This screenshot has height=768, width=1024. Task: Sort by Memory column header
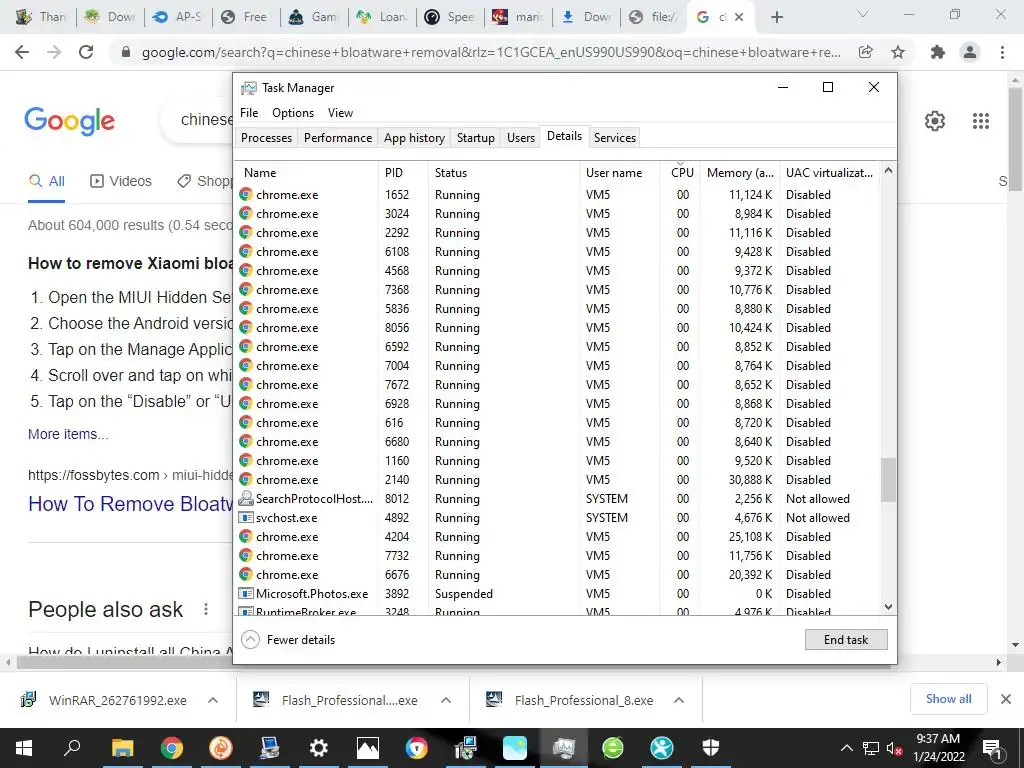pyautogui.click(x=740, y=173)
